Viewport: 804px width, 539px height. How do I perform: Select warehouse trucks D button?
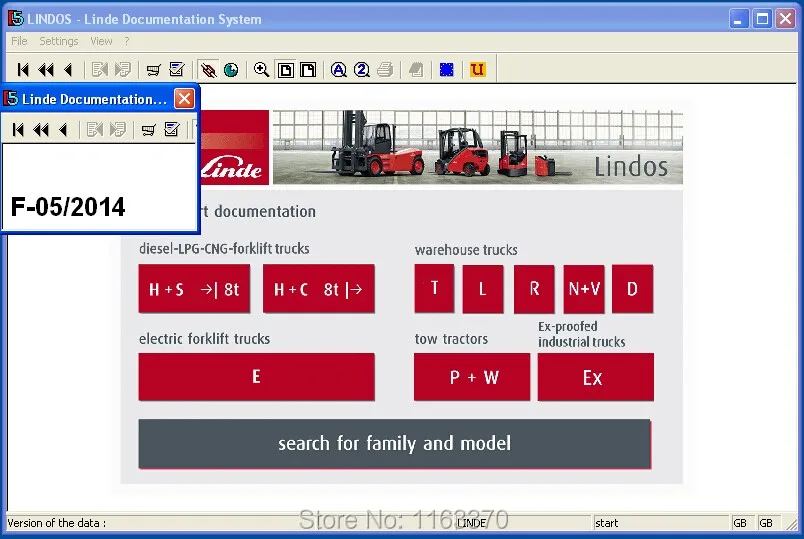tap(633, 289)
